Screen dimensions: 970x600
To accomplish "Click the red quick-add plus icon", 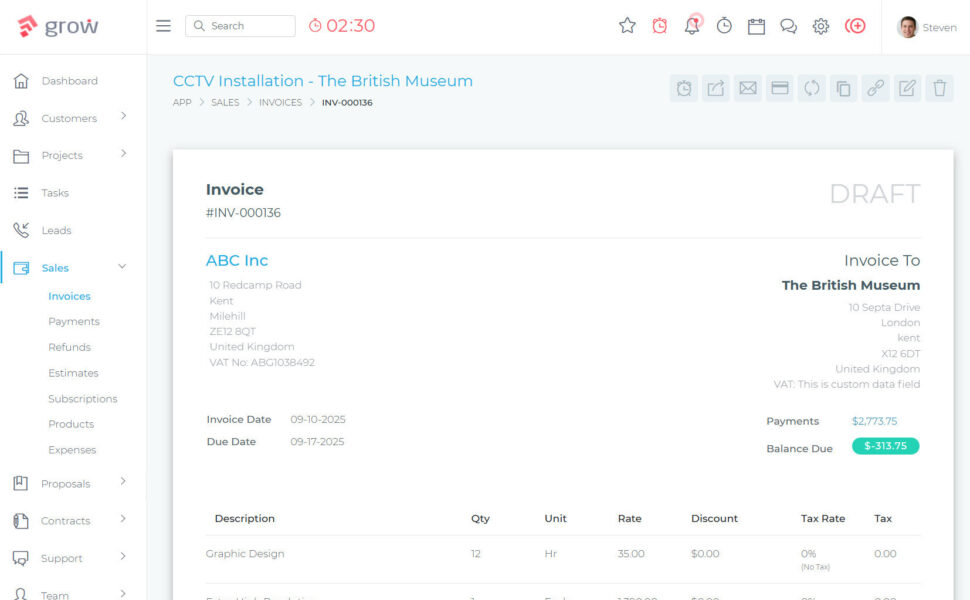I will pos(855,26).
